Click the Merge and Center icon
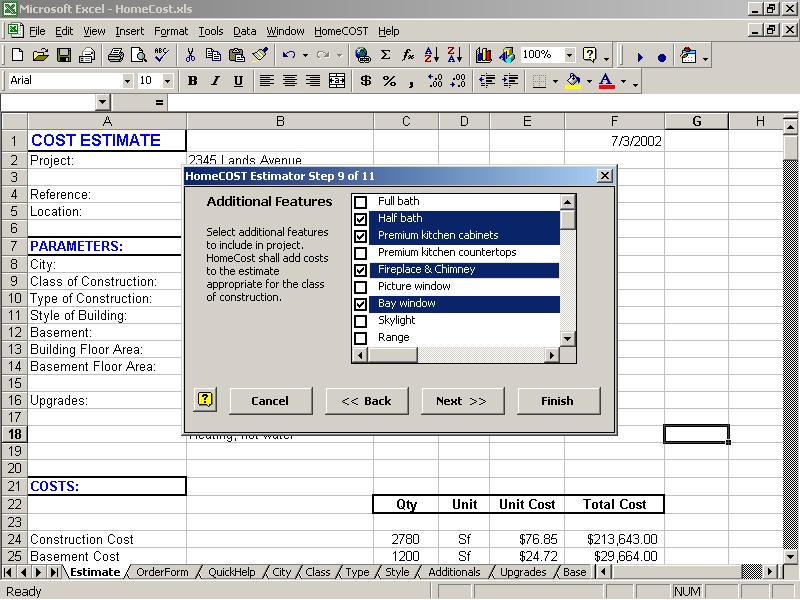Image resolution: width=800 pixels, height=600 pixels. point(337,81)
